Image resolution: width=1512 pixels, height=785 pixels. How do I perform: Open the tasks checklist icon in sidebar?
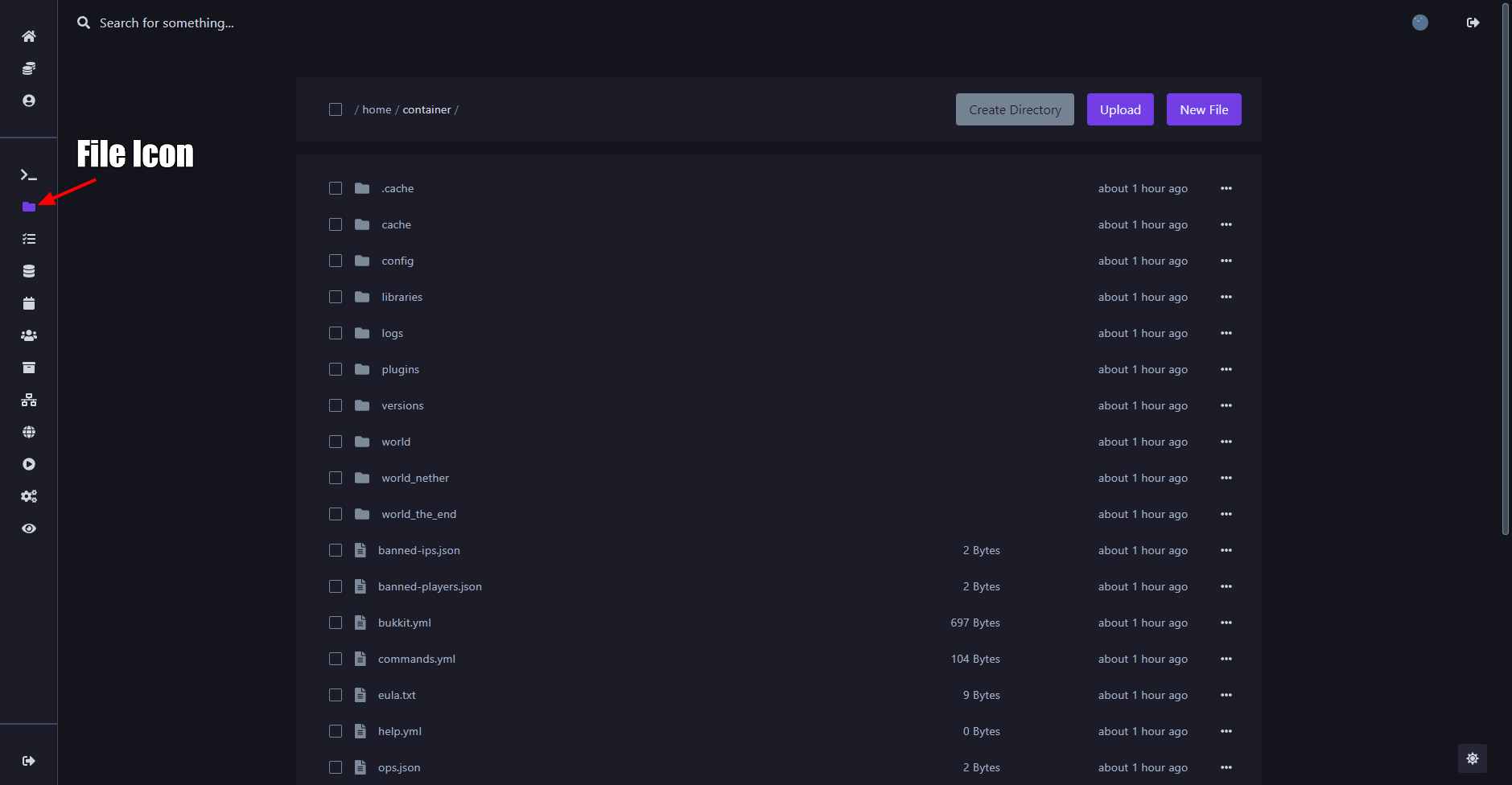(29, 239)
